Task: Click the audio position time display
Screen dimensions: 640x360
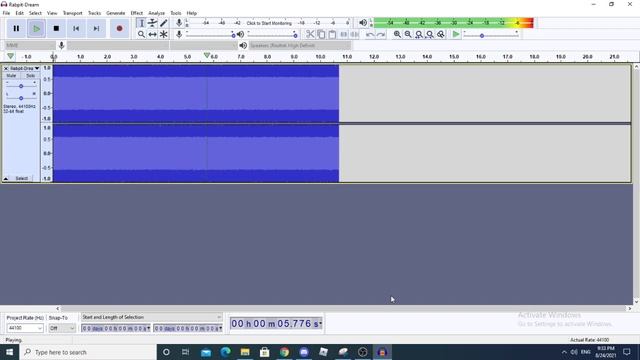Action: (x=276, y=324)
